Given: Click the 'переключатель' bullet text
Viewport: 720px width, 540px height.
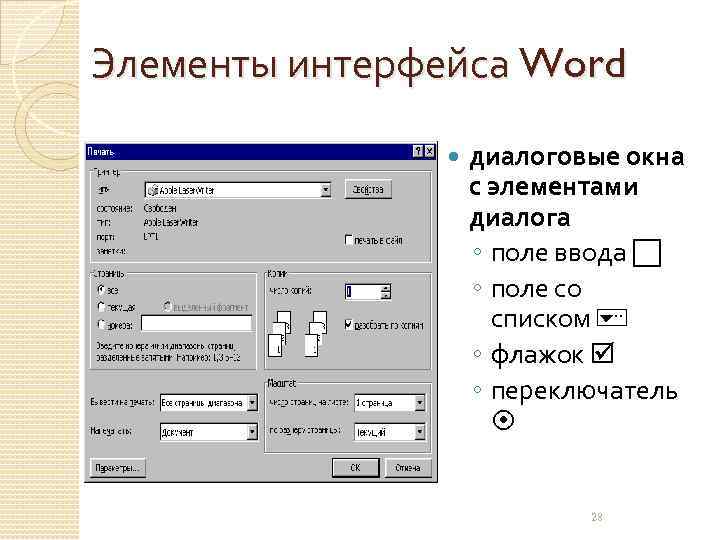Looking at the screenshot, I should click(584, 392).
